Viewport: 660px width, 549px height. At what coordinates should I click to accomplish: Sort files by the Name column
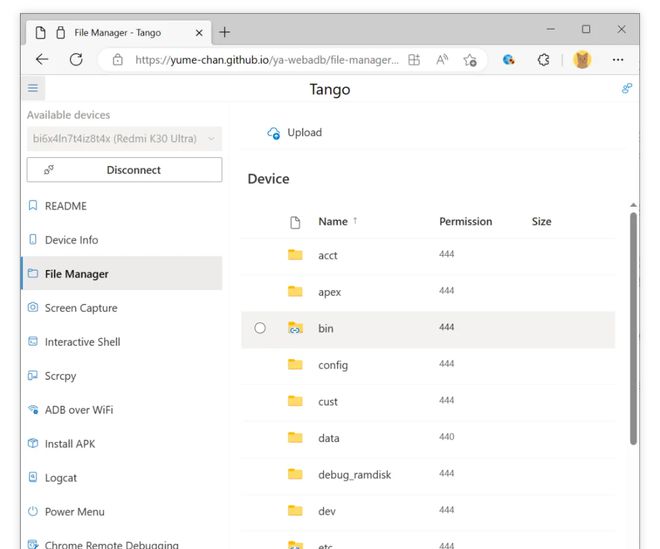tap(333, 221)
